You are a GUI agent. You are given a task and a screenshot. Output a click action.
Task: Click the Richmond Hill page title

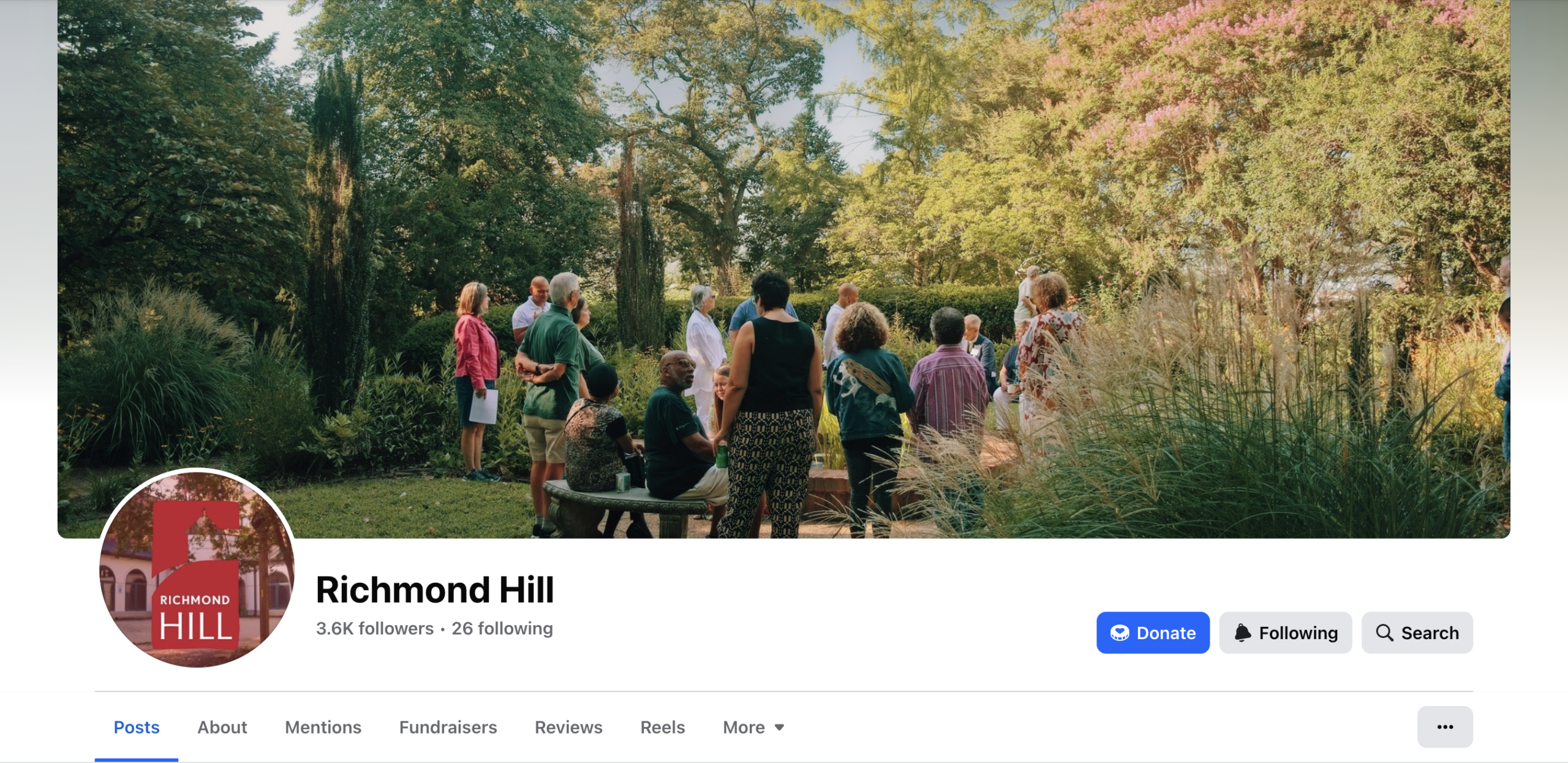pos(435,590)
